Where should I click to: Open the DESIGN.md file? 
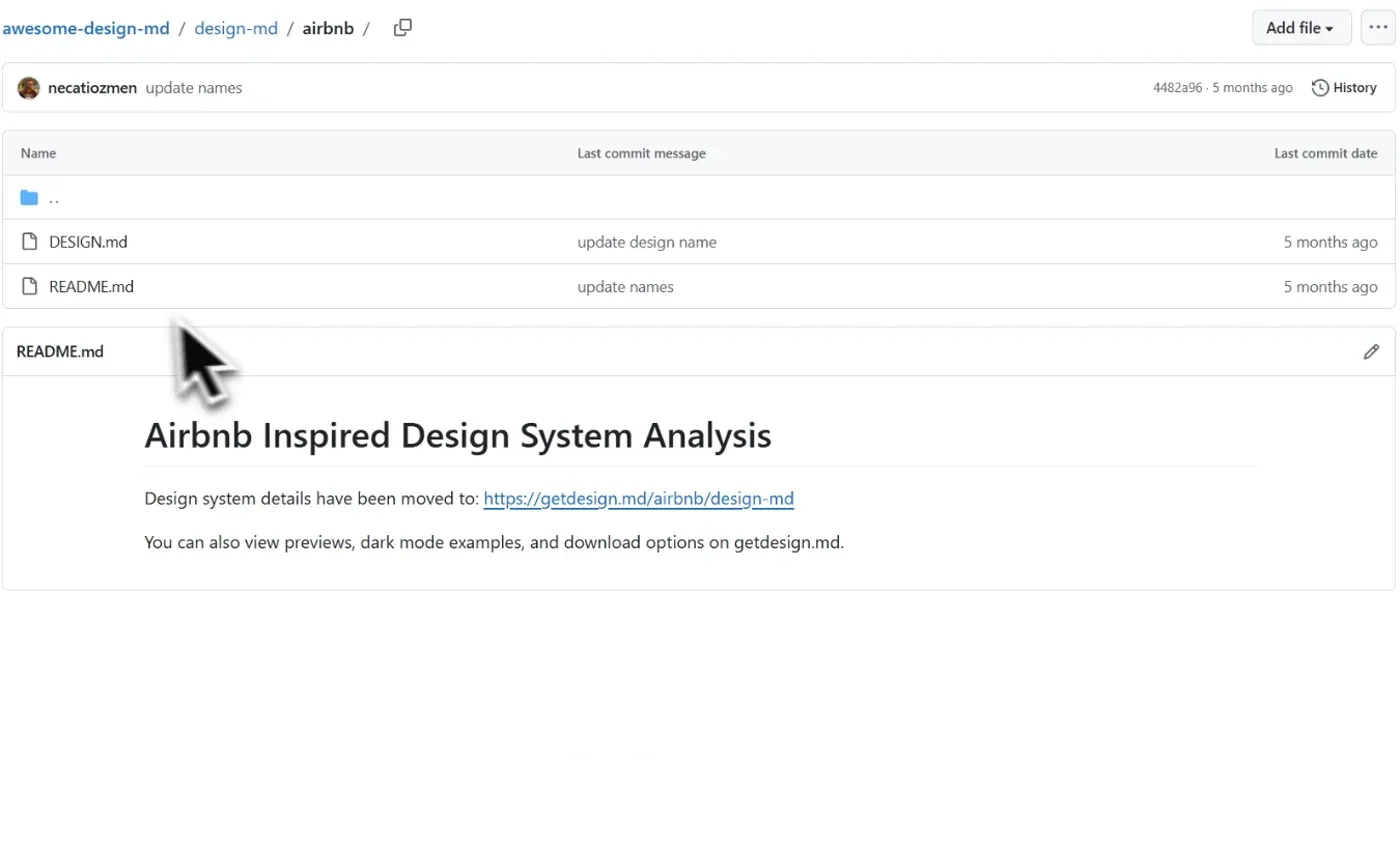88,242
